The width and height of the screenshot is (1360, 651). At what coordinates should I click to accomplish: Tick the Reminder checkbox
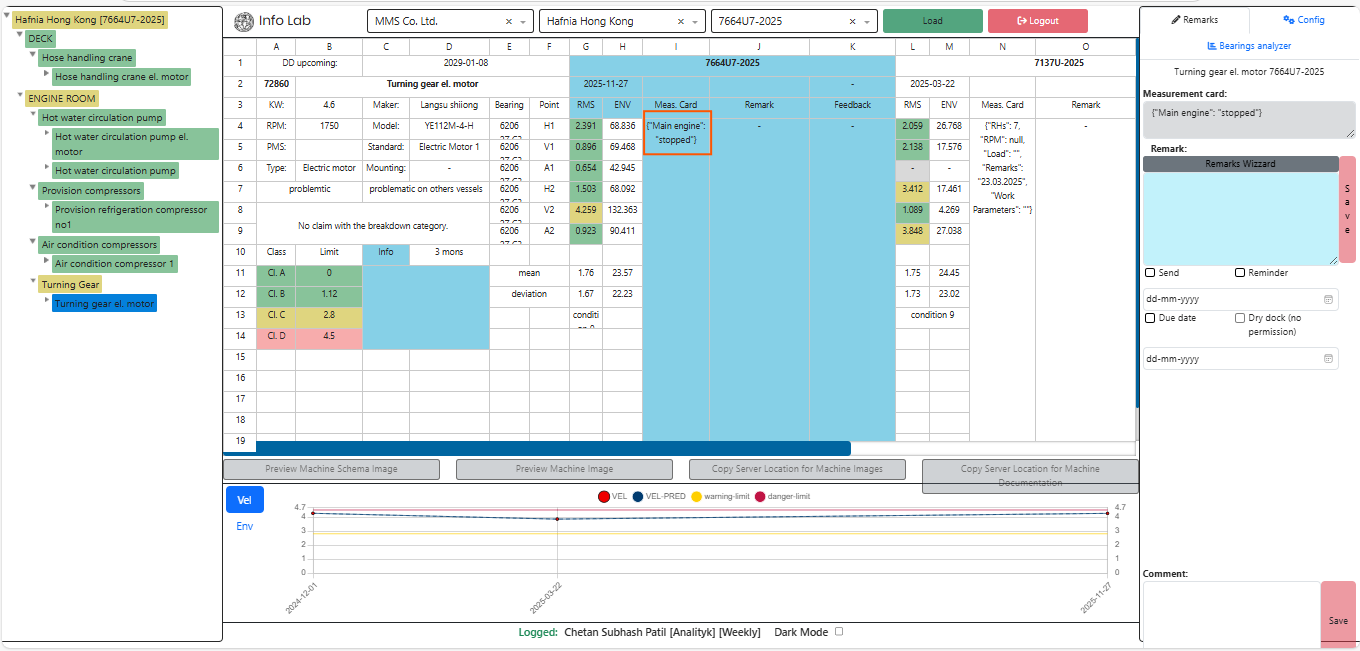1240,273
